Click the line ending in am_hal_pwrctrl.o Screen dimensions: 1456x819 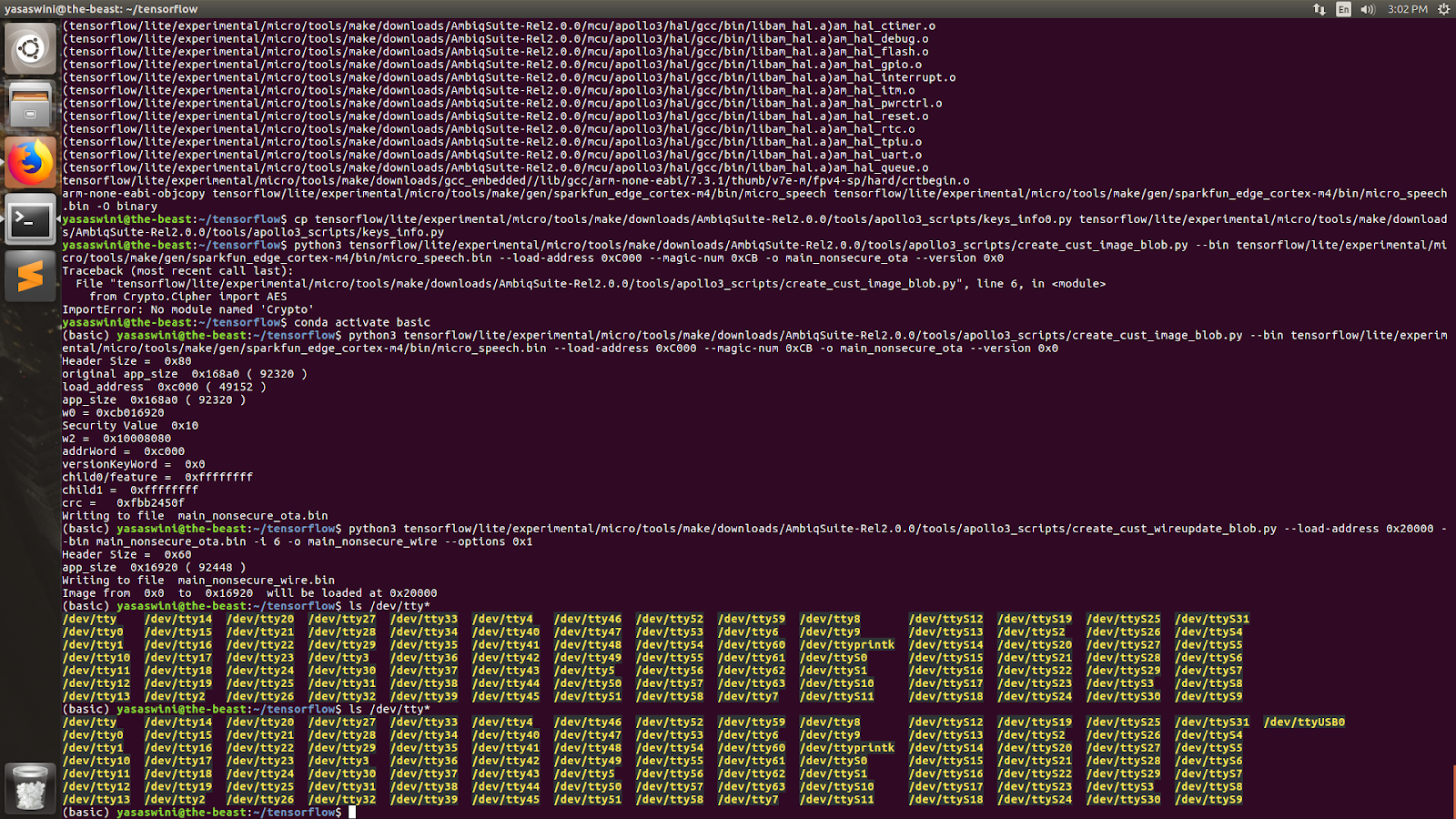[x=502, y=103]
